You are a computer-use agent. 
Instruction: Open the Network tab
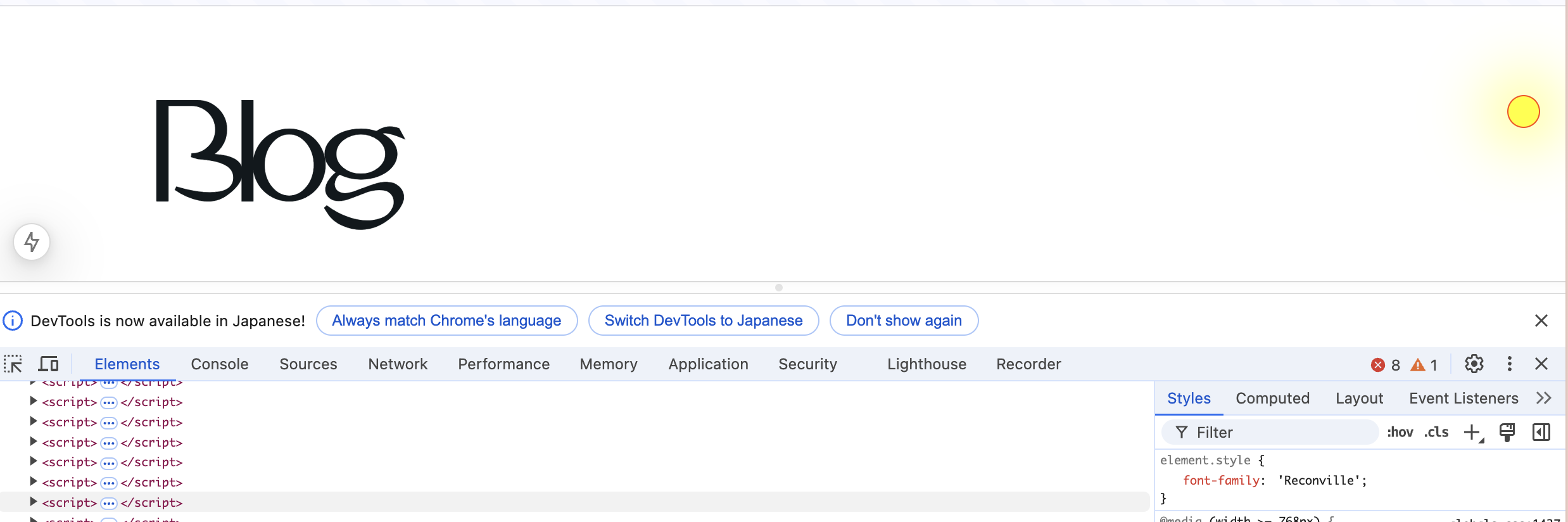398,364
